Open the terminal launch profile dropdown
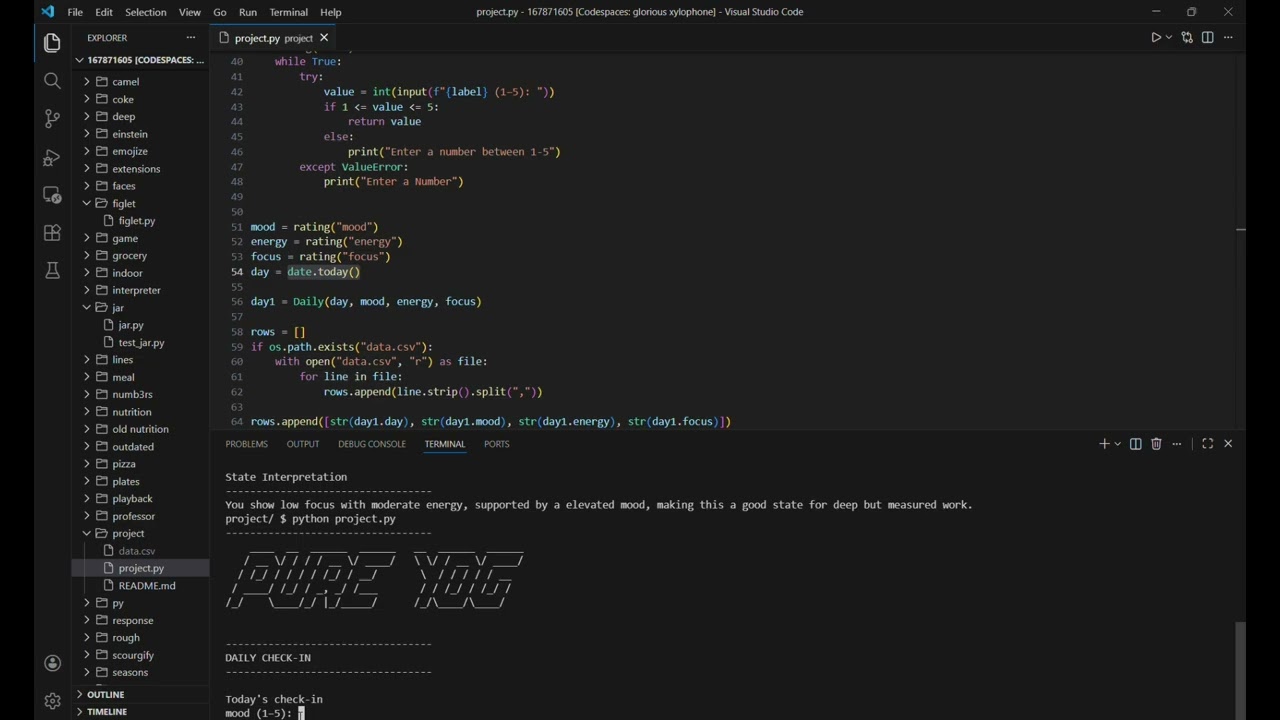1280x720 pixels. click(x=1117, y=444)
